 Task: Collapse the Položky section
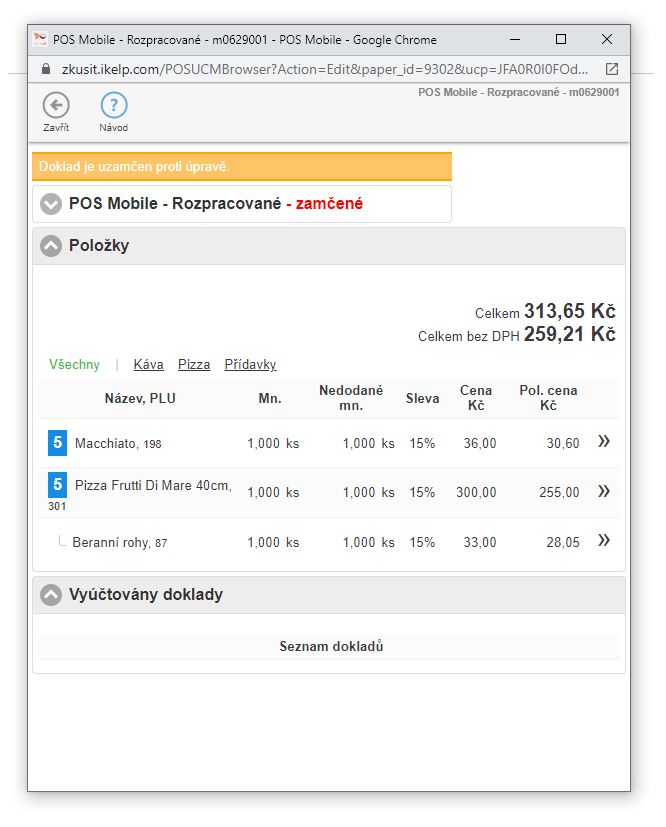tap(51, 246)
